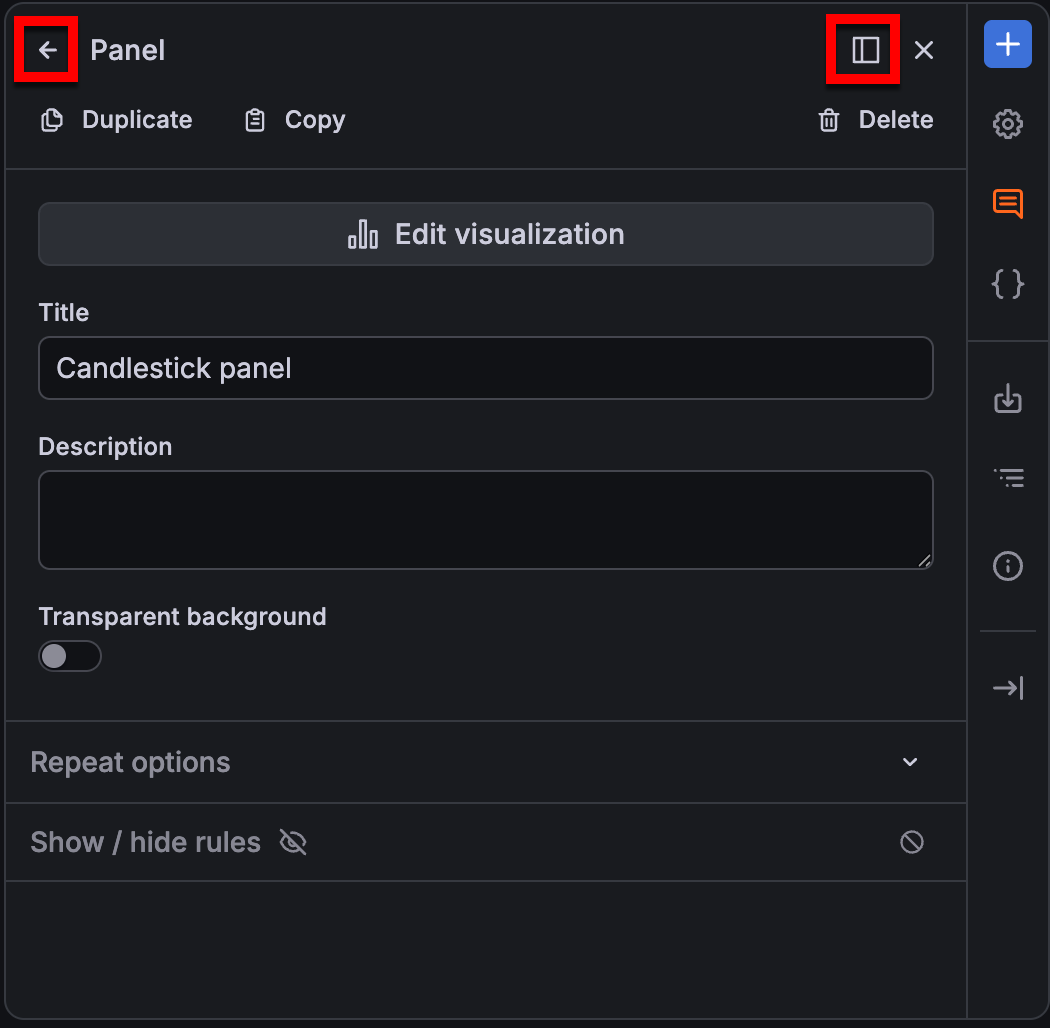Click the back arrow next to Panel
This screenshot has height=1028, width=1050.
point(47,50)
